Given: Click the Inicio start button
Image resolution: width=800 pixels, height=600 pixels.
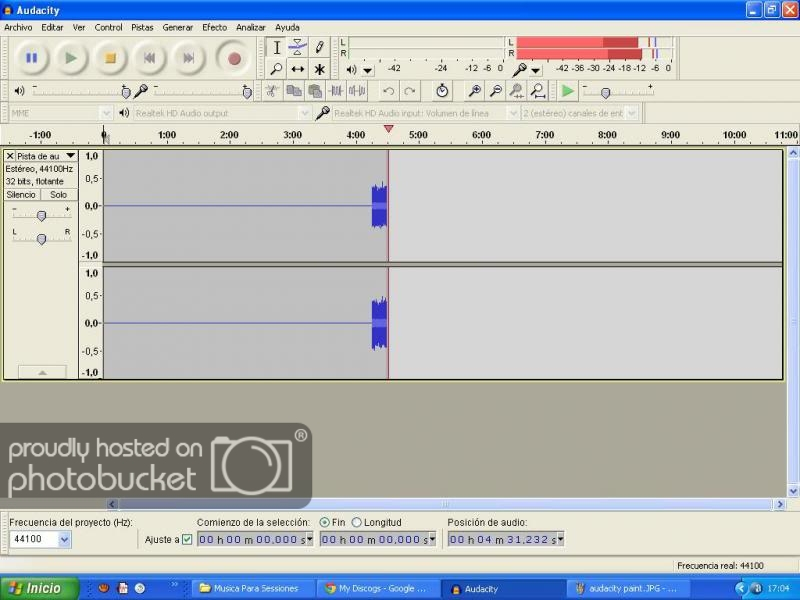Looking at the screenshot, I should pos(39,588).
